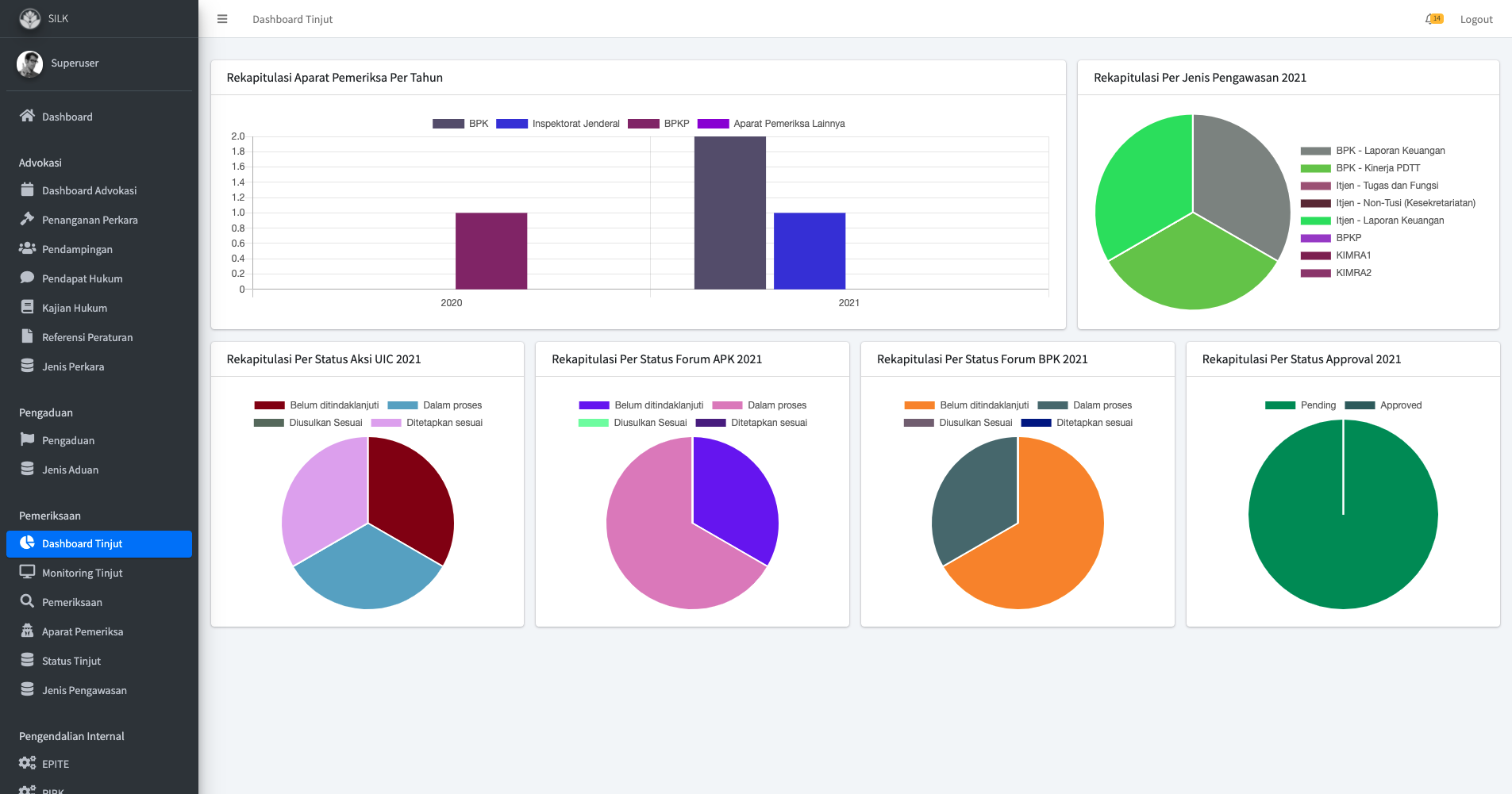Image resolution: width=1512 pixels, height=794 pixels.
Task: Select Dashboard Tinjut in sidebar
Action: [x=82, y=543]
